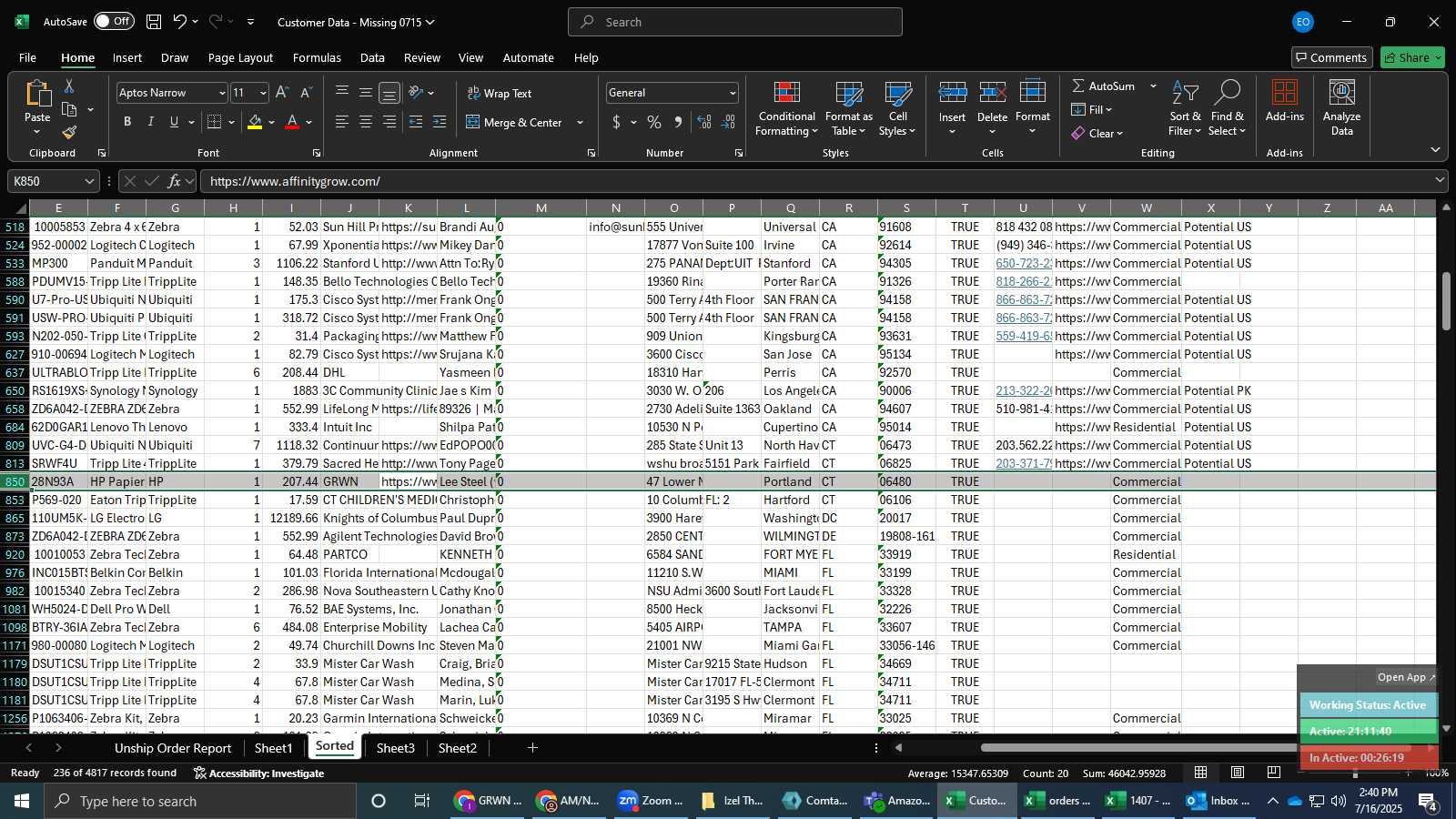The height and width of the screenshot is (819, 1456).
Task: Toggle Wrap Text
Action: [500, 94]
